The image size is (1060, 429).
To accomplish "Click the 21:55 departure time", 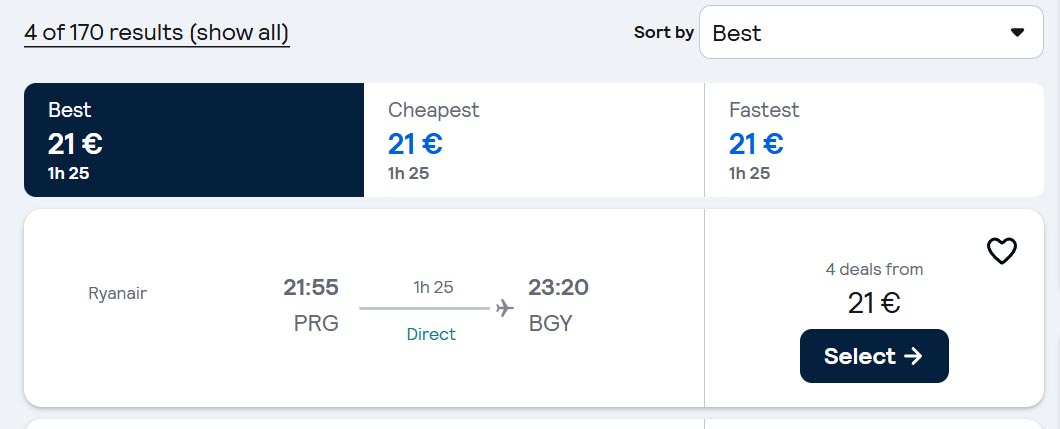I will click(311, 288).
